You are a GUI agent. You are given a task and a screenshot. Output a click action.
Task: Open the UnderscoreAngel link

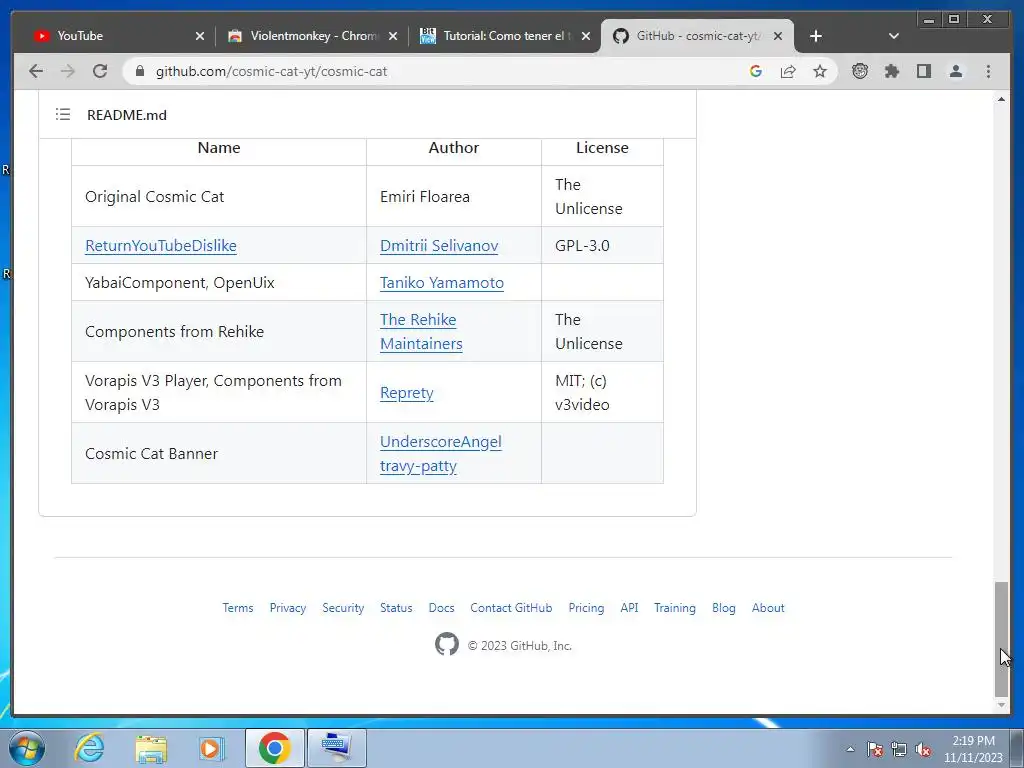tap(441, 442)
